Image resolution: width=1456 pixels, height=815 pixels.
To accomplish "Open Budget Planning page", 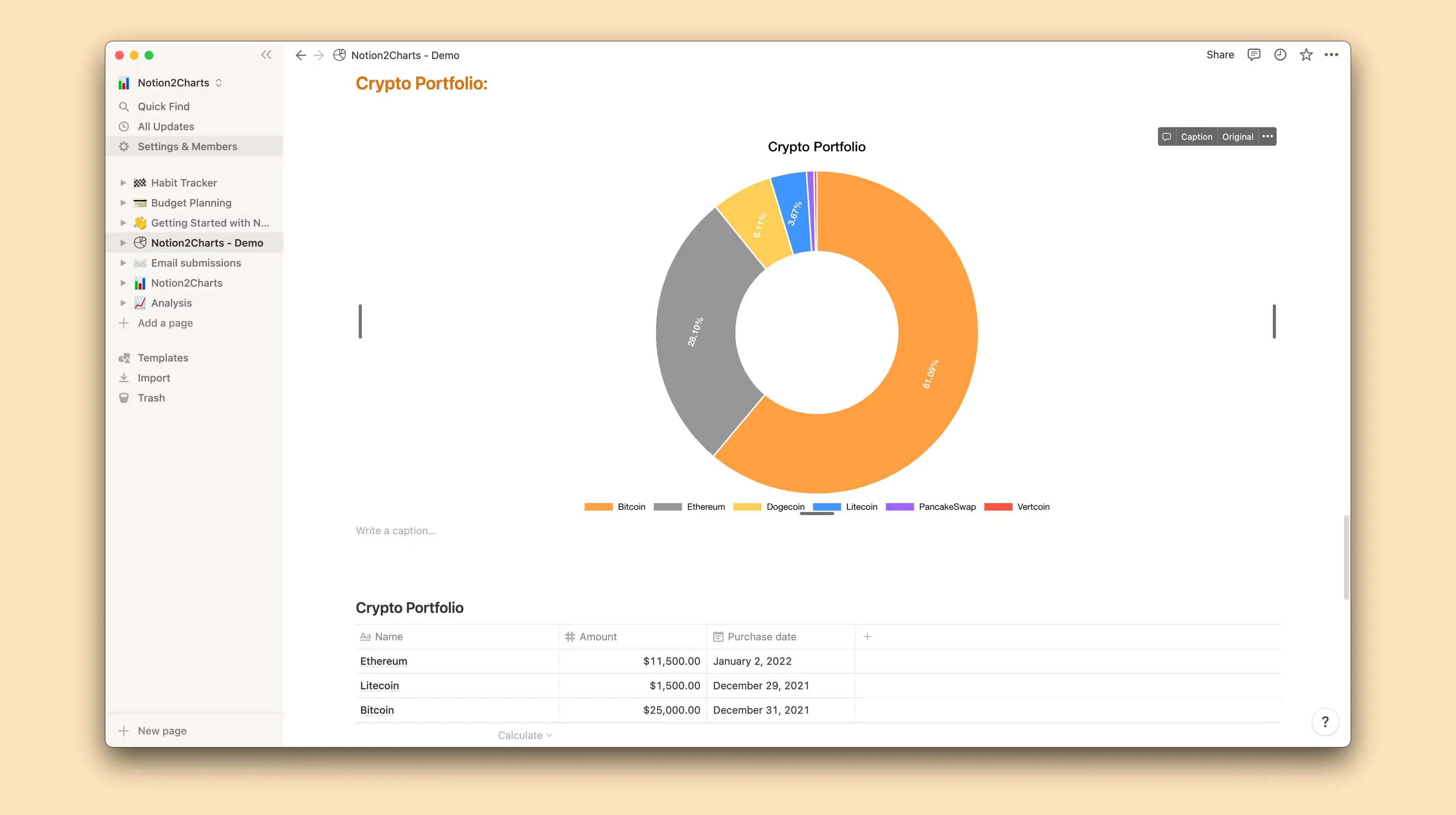I will point(191,203).
